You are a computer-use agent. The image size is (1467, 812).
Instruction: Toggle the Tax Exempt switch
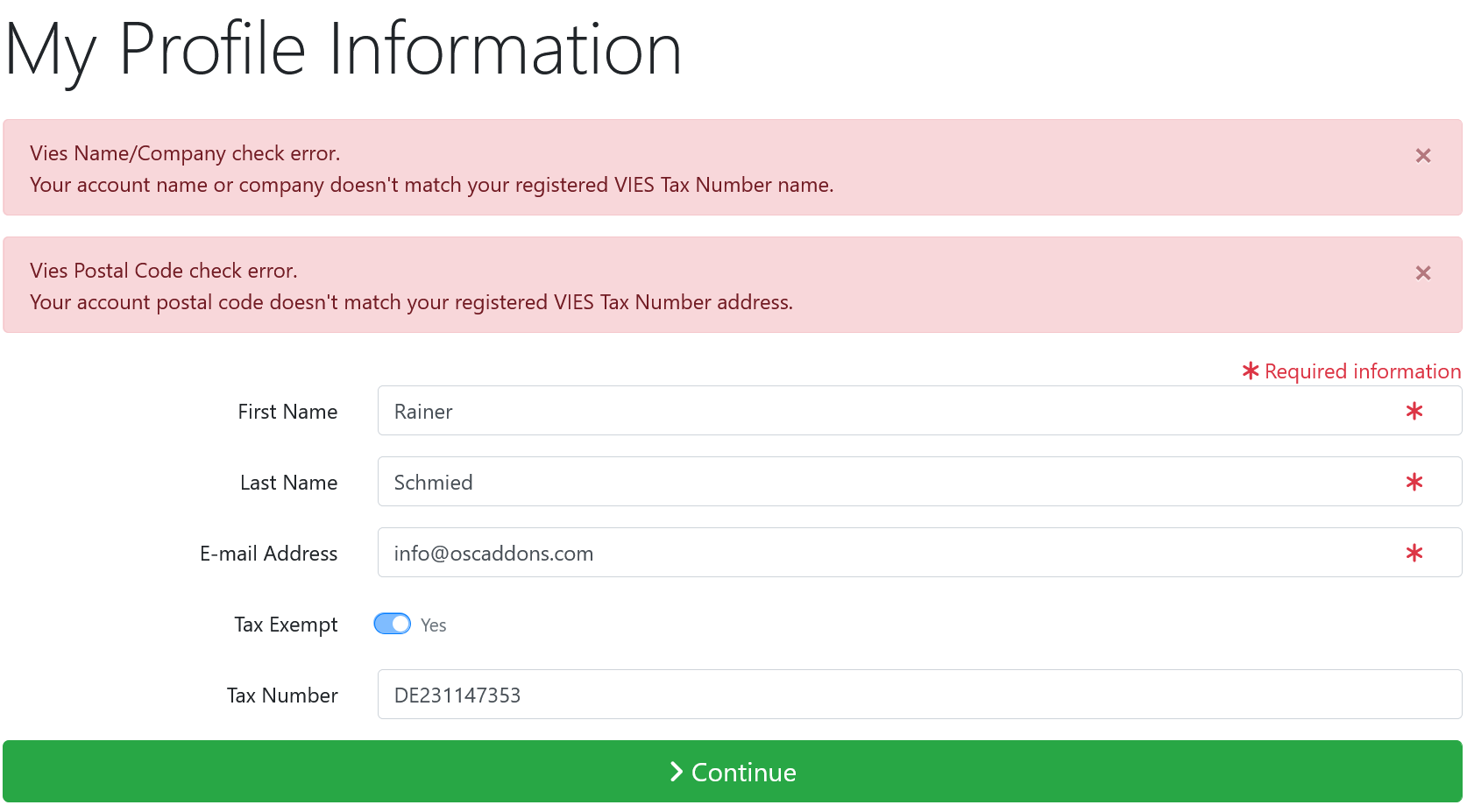[x=393, y=624]
